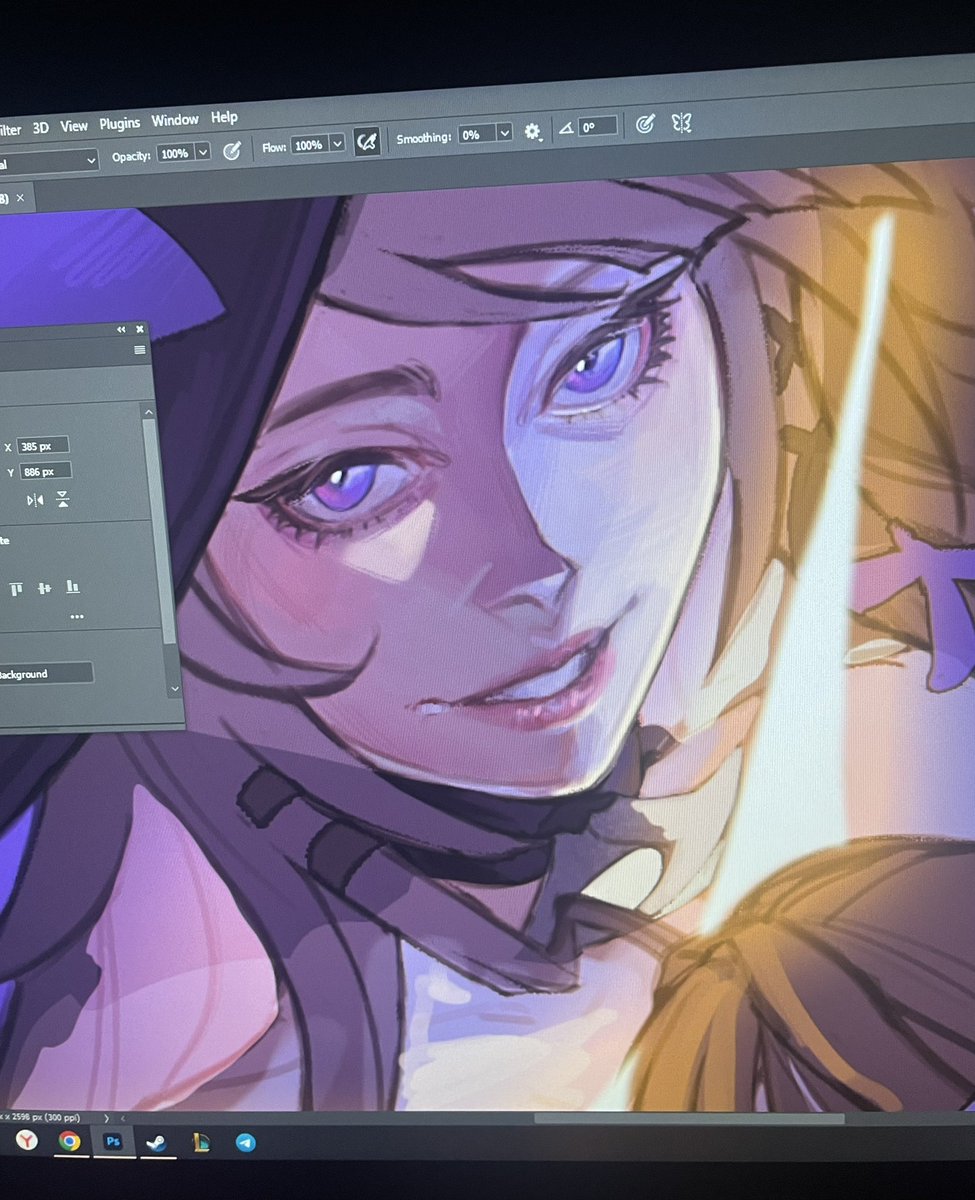Open the Window menu
This screenshot has height=1200, width=975.
coord(175,120)
